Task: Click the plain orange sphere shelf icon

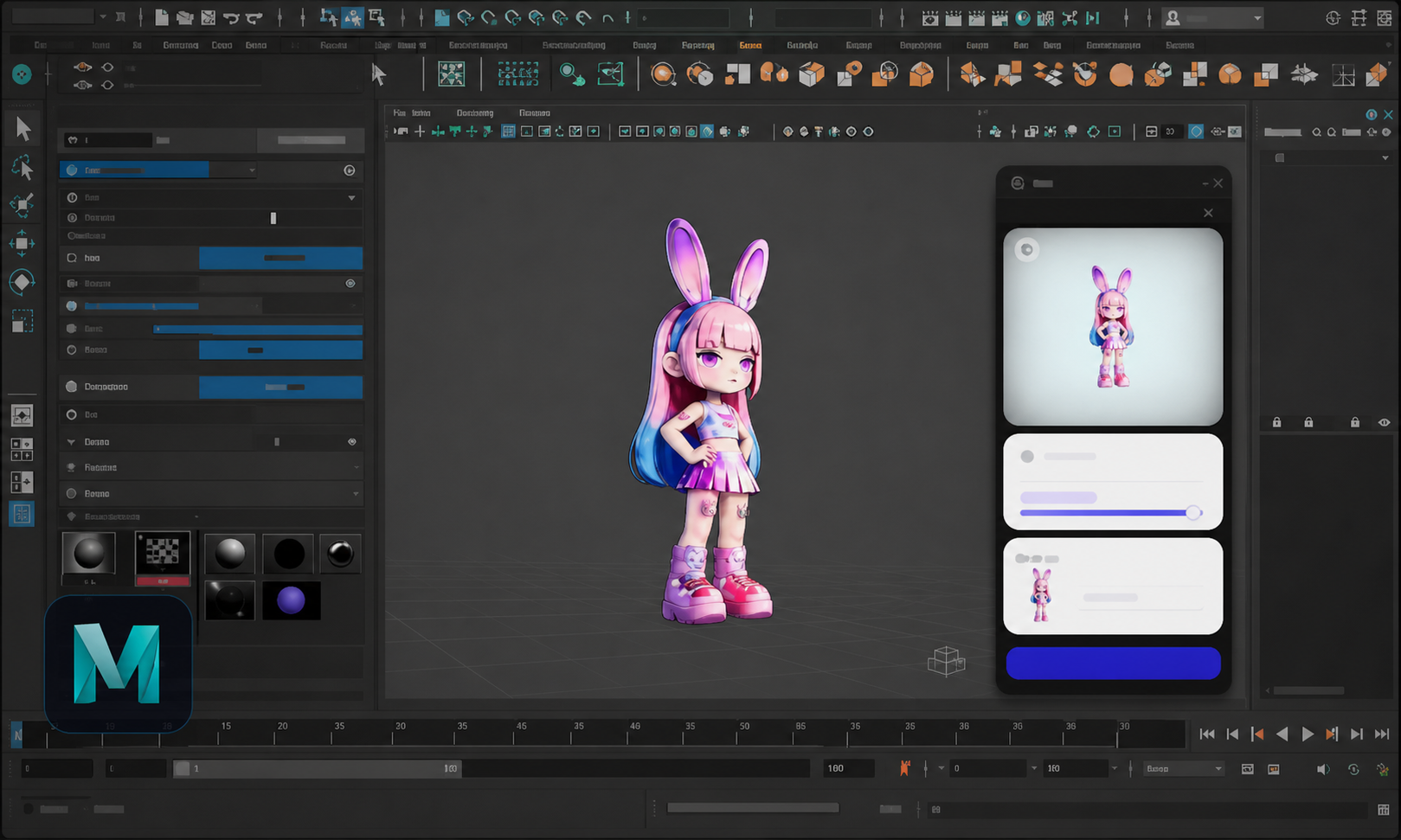Action: [1121, 76]
